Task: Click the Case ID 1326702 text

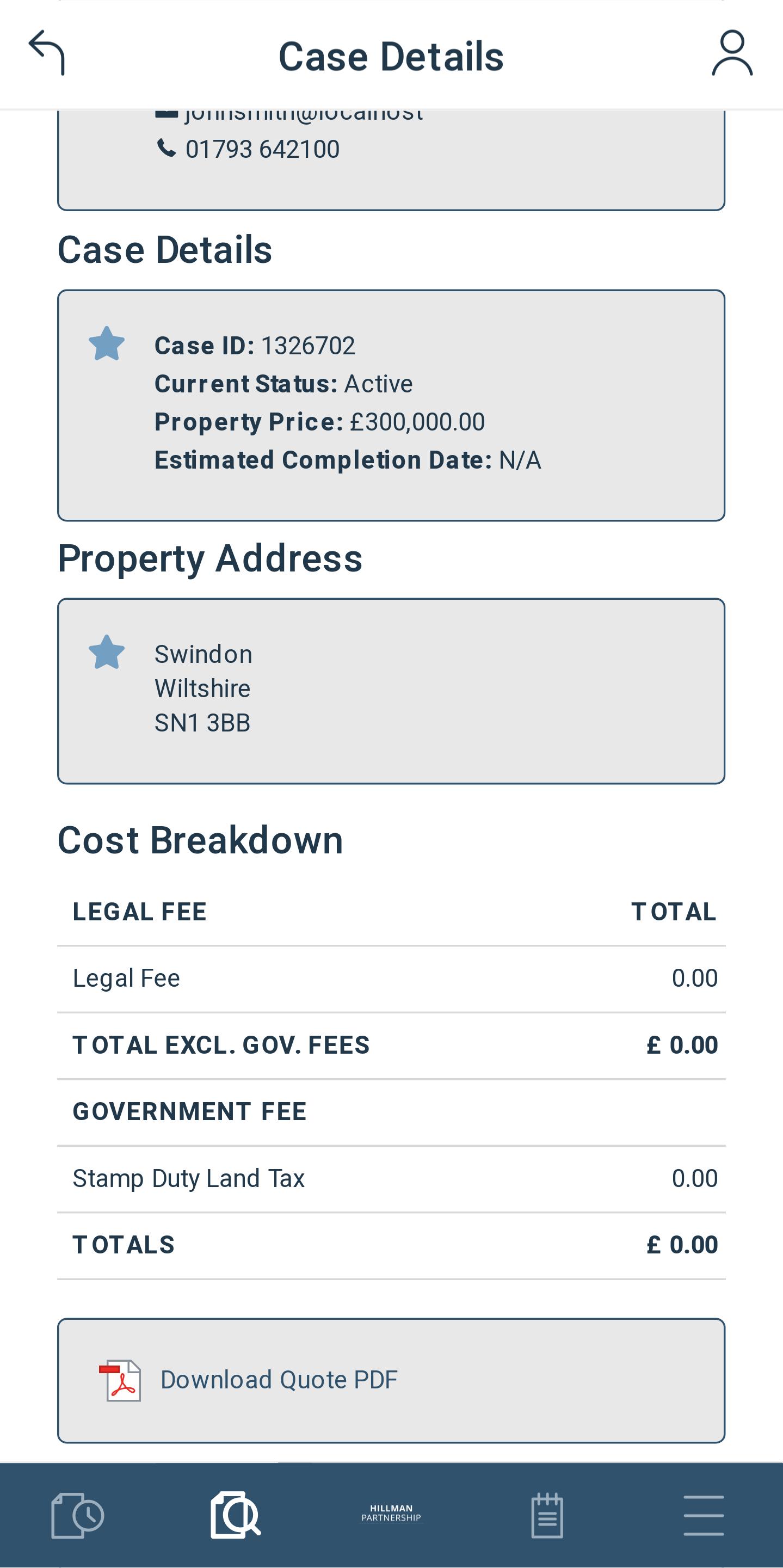Action: [x=254, y=346]
